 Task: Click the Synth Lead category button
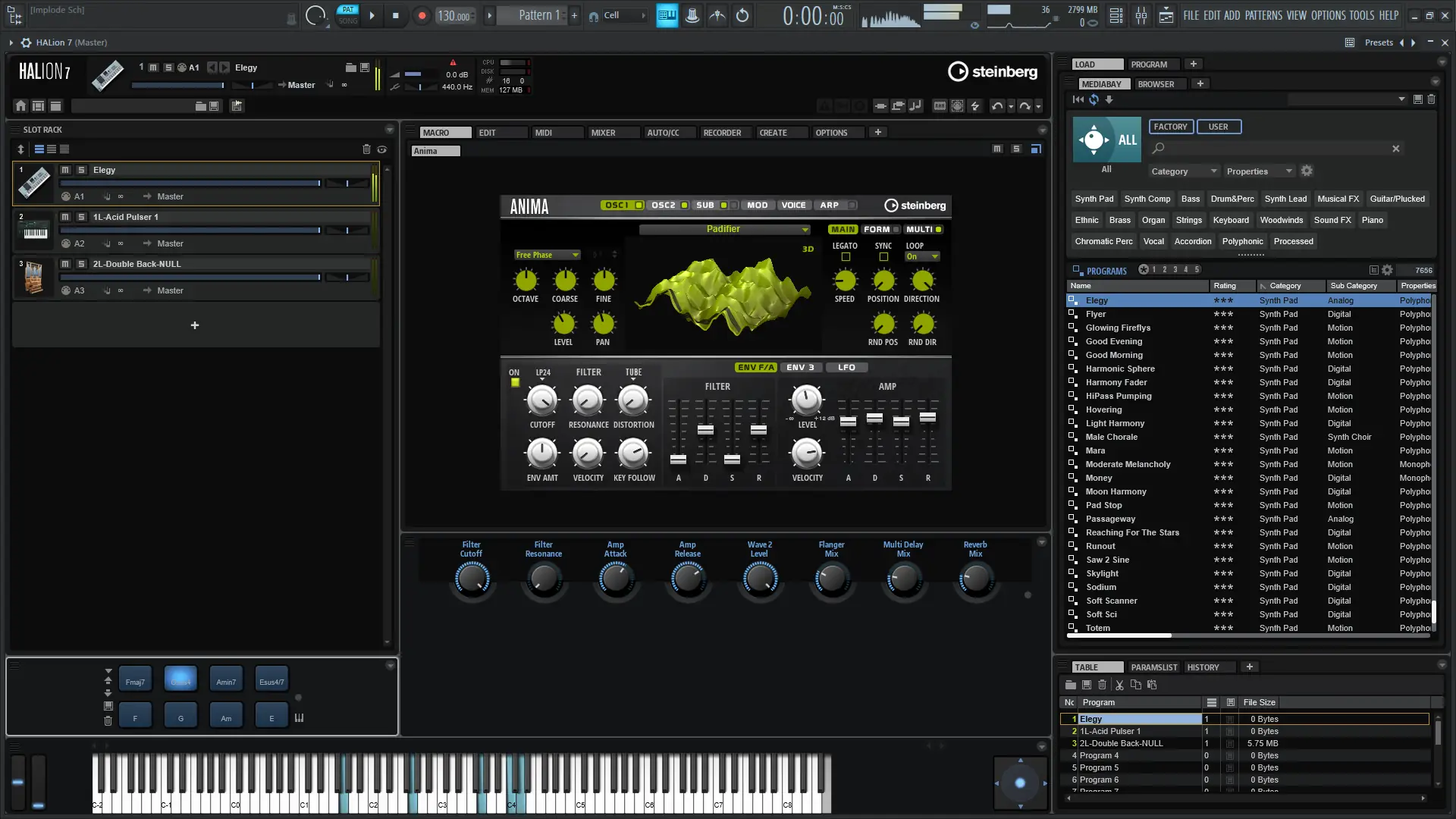1285,199
